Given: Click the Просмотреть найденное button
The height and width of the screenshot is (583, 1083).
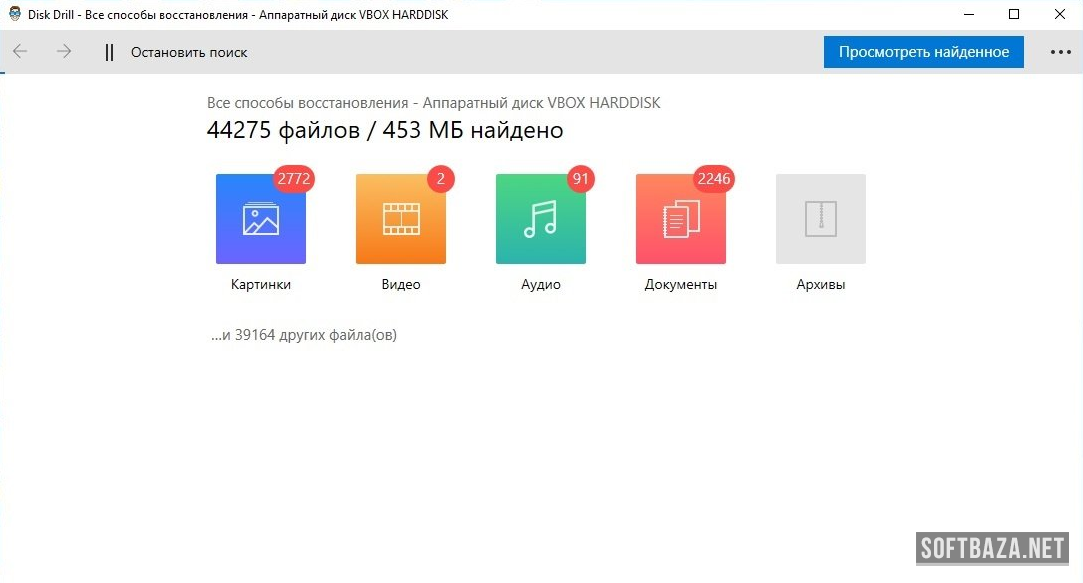Looking at the screenshot, I should point(923,52).
